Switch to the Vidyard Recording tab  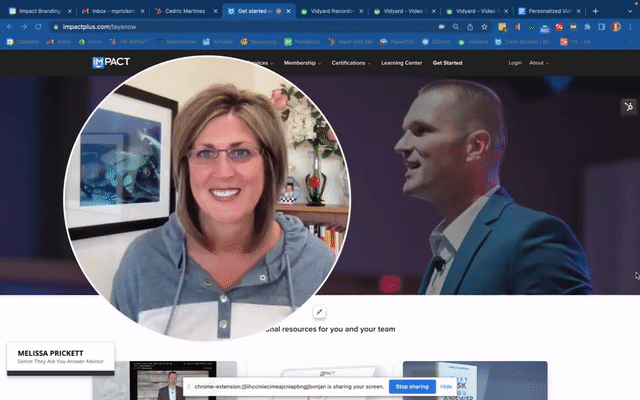(x=333, y=11)
